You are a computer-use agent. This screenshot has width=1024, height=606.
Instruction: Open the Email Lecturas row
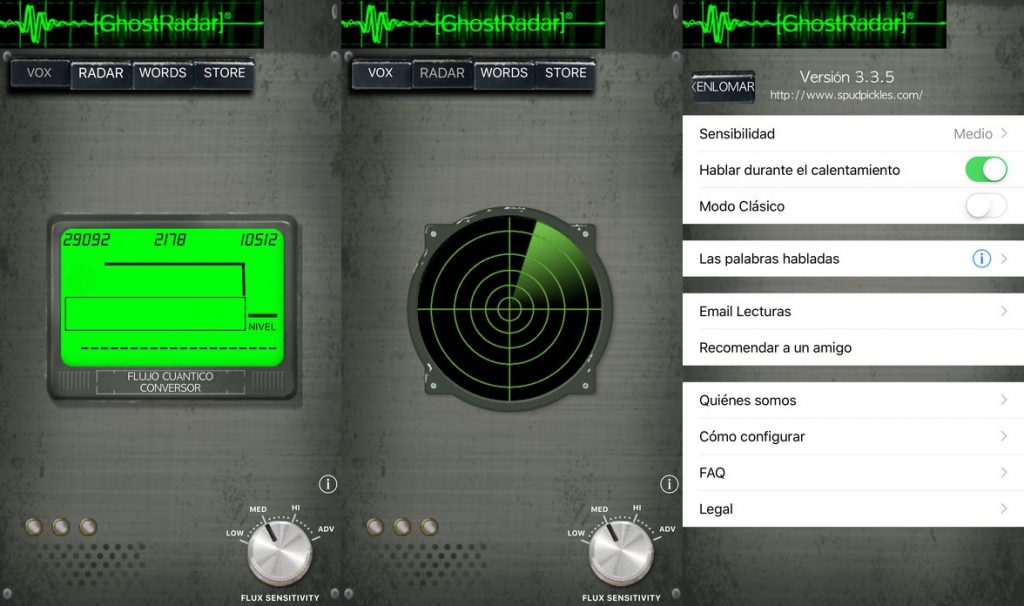(x=851, y=311)
